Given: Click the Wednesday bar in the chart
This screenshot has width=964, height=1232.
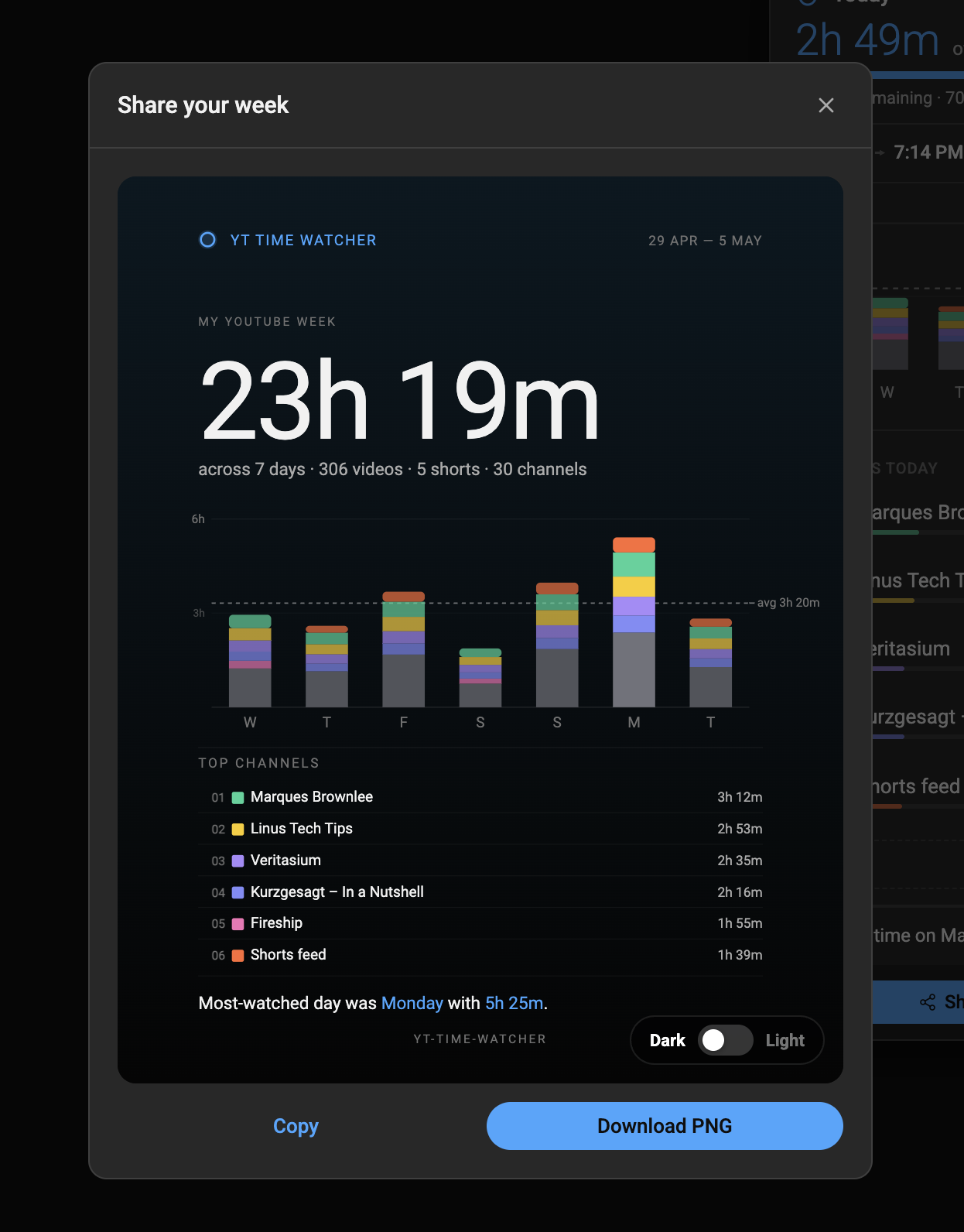Looking at the screenshot, I should tap(250, 661).
